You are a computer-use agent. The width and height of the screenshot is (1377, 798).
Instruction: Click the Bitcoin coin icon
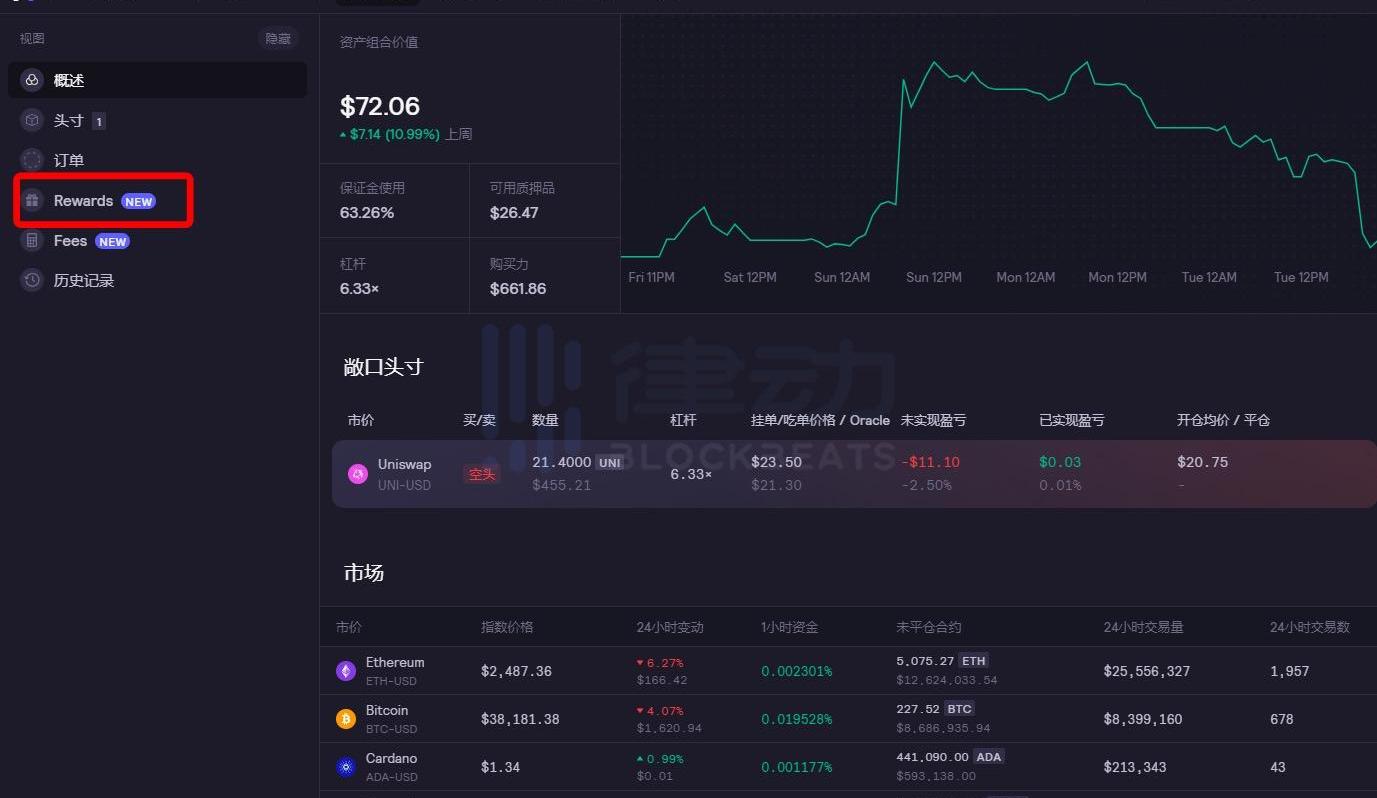346,719
